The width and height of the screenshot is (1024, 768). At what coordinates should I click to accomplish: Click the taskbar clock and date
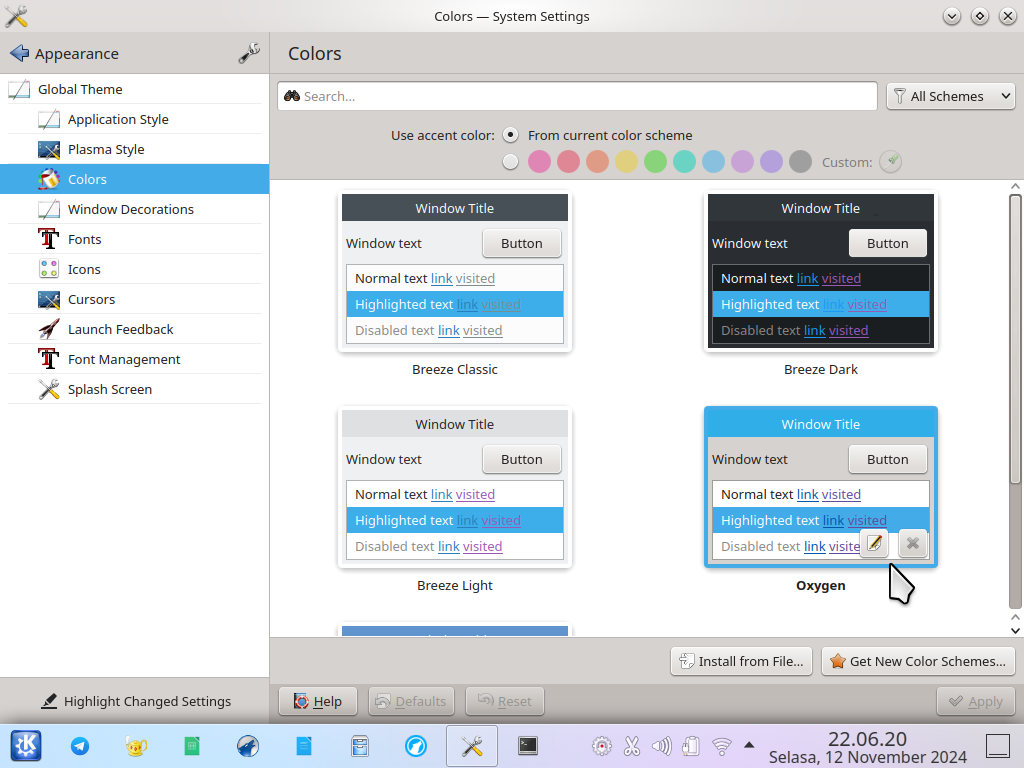(867, 747)
